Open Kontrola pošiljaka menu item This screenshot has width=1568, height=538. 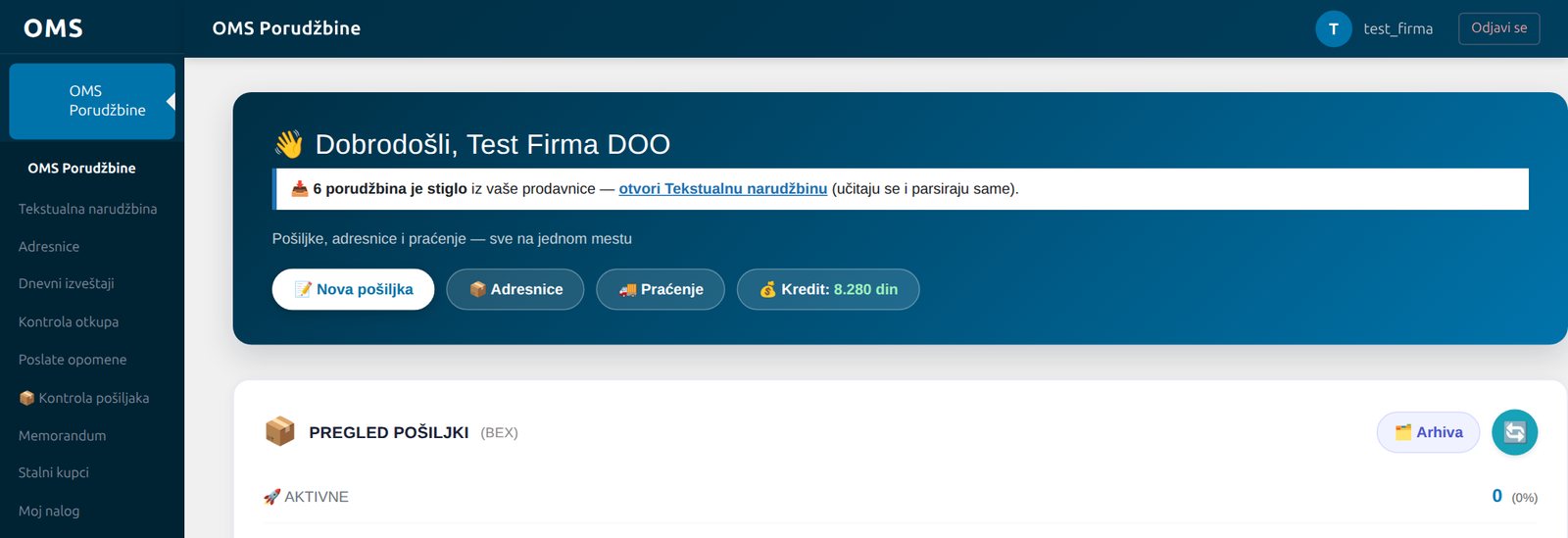point(83,398)
